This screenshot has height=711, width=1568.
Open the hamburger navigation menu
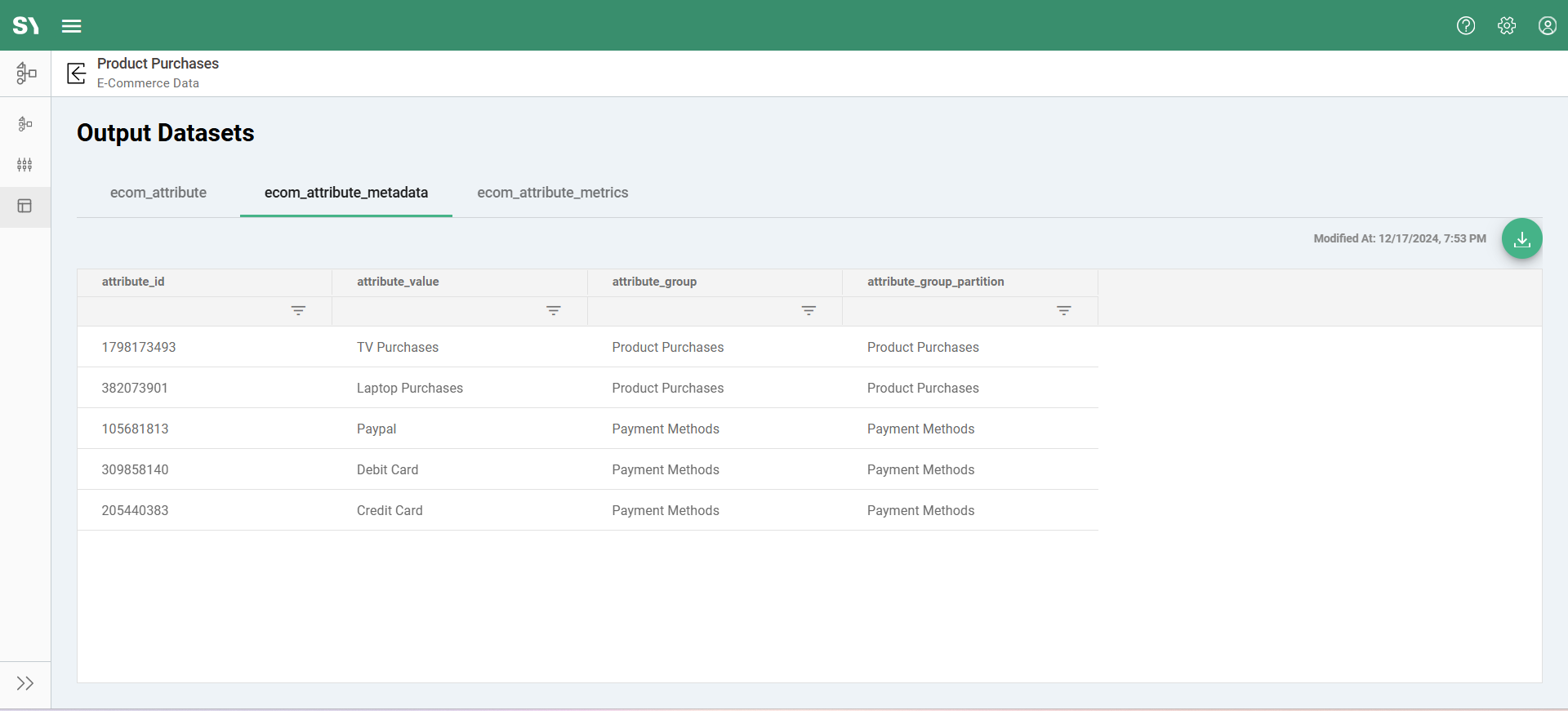[x=72, y=26]
